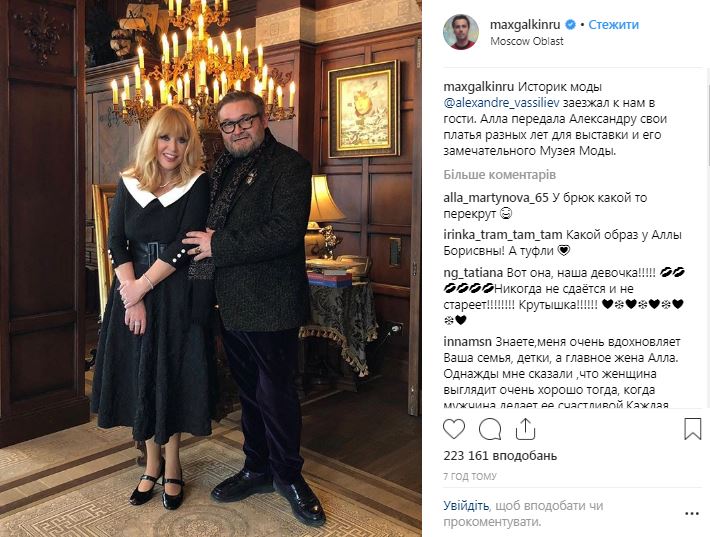This screenshot has width=710, height=537.
Task: Click the post photo of the couple
Action: pyautogui.click(x=211, y=268)
